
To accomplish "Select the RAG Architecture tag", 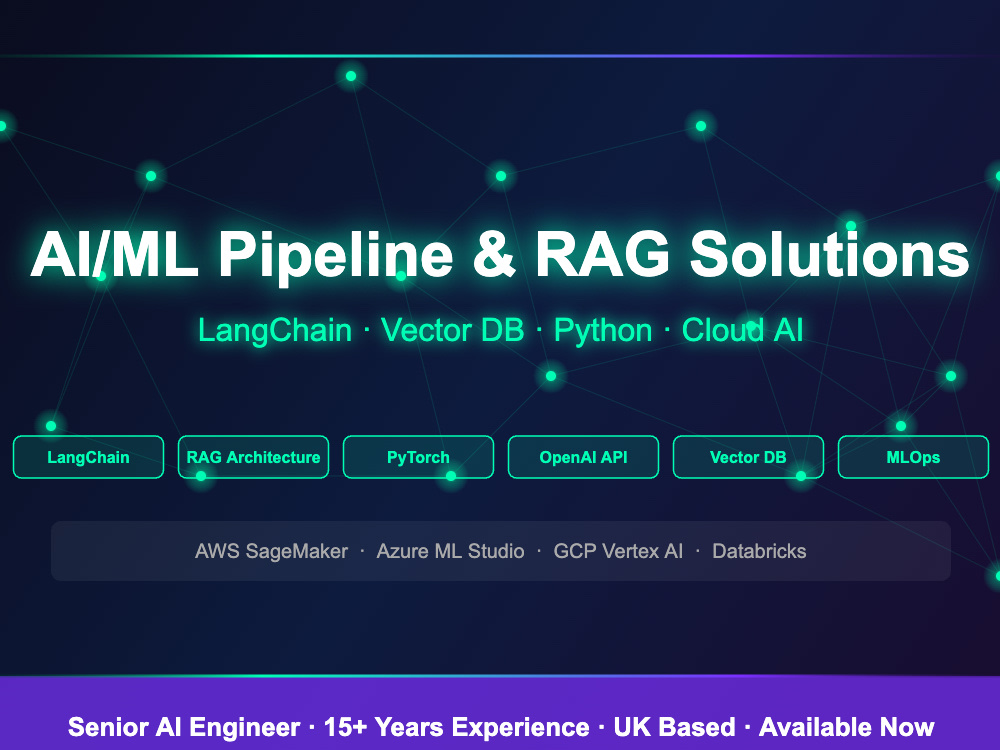I will pyautogui.click(x=253, y=457).
